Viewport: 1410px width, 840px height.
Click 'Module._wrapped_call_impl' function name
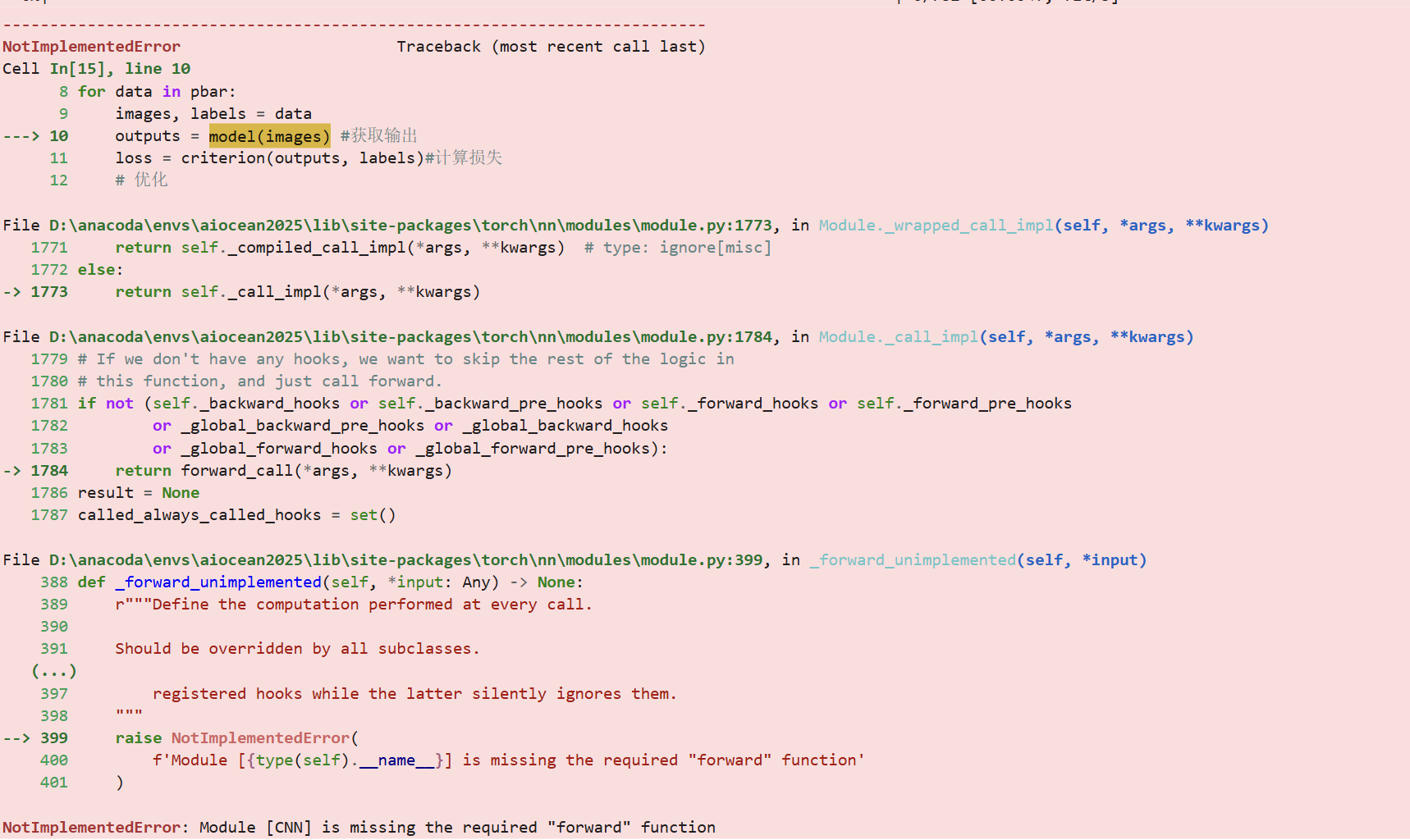click(936, 226)
